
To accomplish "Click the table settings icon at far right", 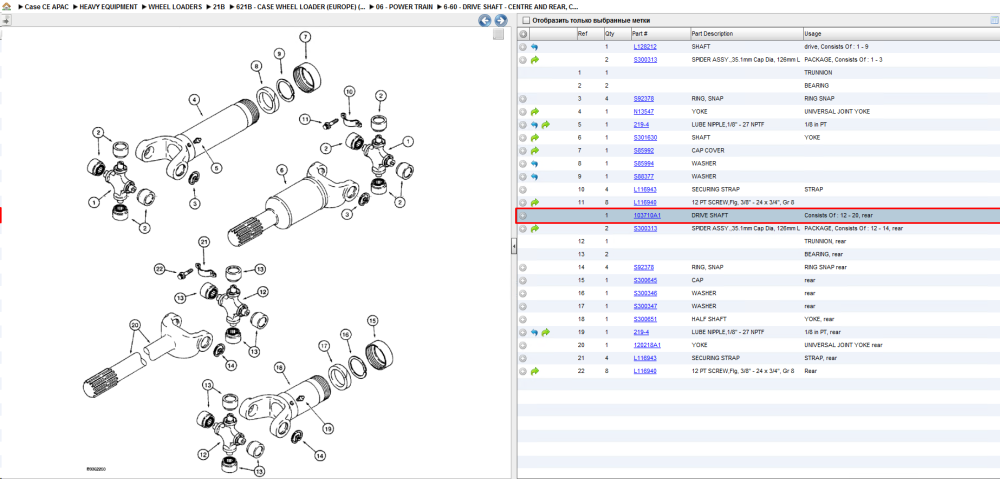I will click(x=994, y=20).
